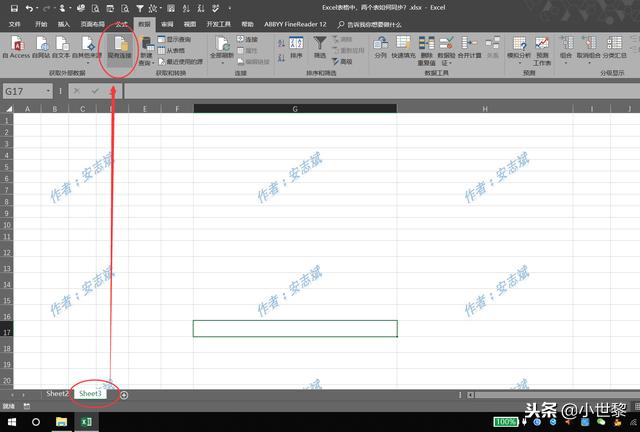Viewport: 640px width, 432px height.
Task: Click the Excel icon on taskbar
Action: click(86, 422)
